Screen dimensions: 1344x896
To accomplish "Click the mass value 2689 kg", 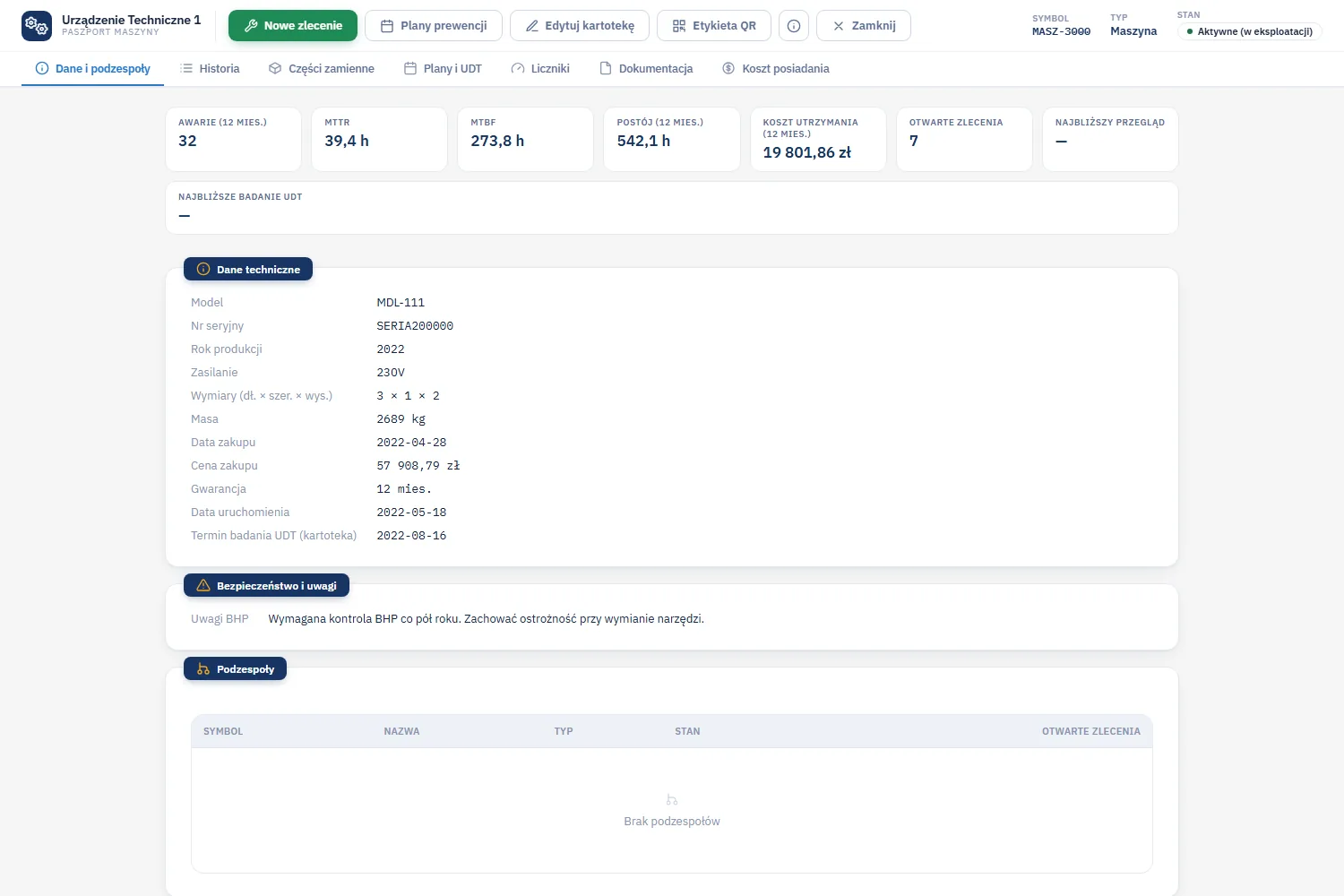I will pos(401,419).
